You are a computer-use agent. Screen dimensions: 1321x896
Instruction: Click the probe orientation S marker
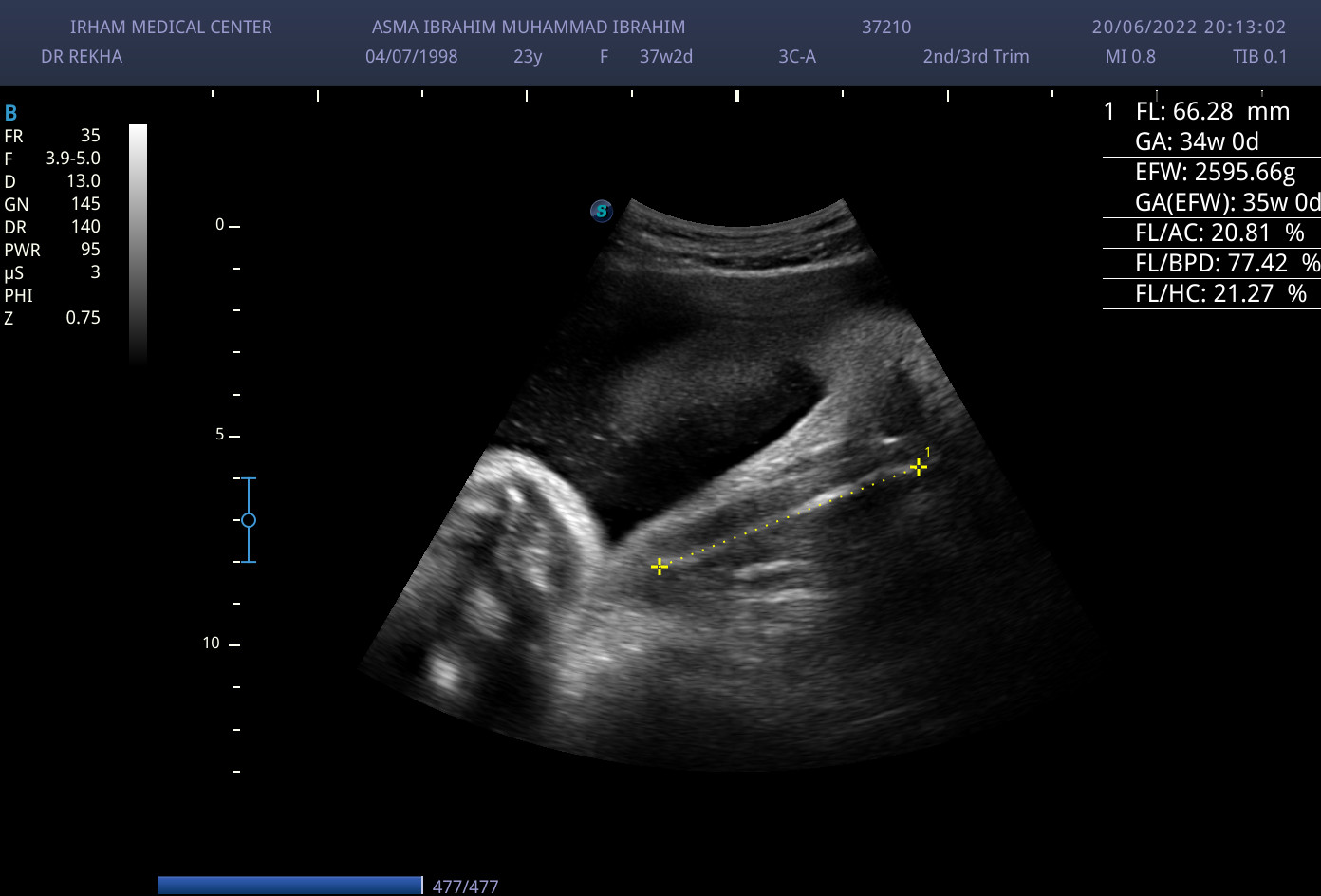[x=601, y=211]
